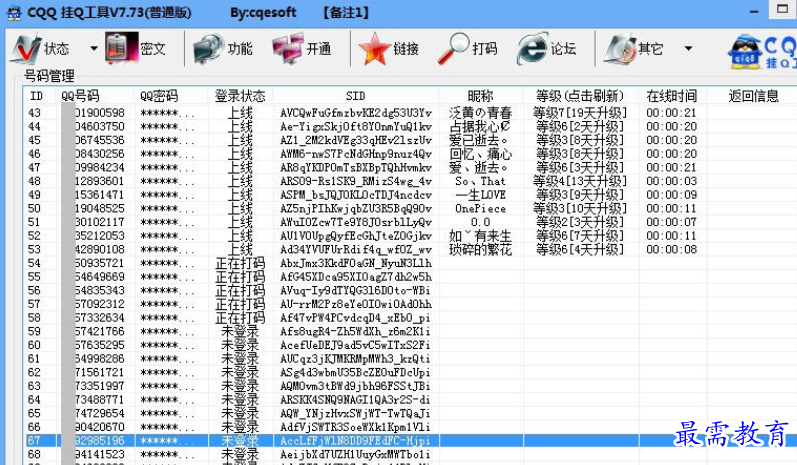Viewport: 797px width, 465px height.
Task: Click the SID column header
Action: 355,96
